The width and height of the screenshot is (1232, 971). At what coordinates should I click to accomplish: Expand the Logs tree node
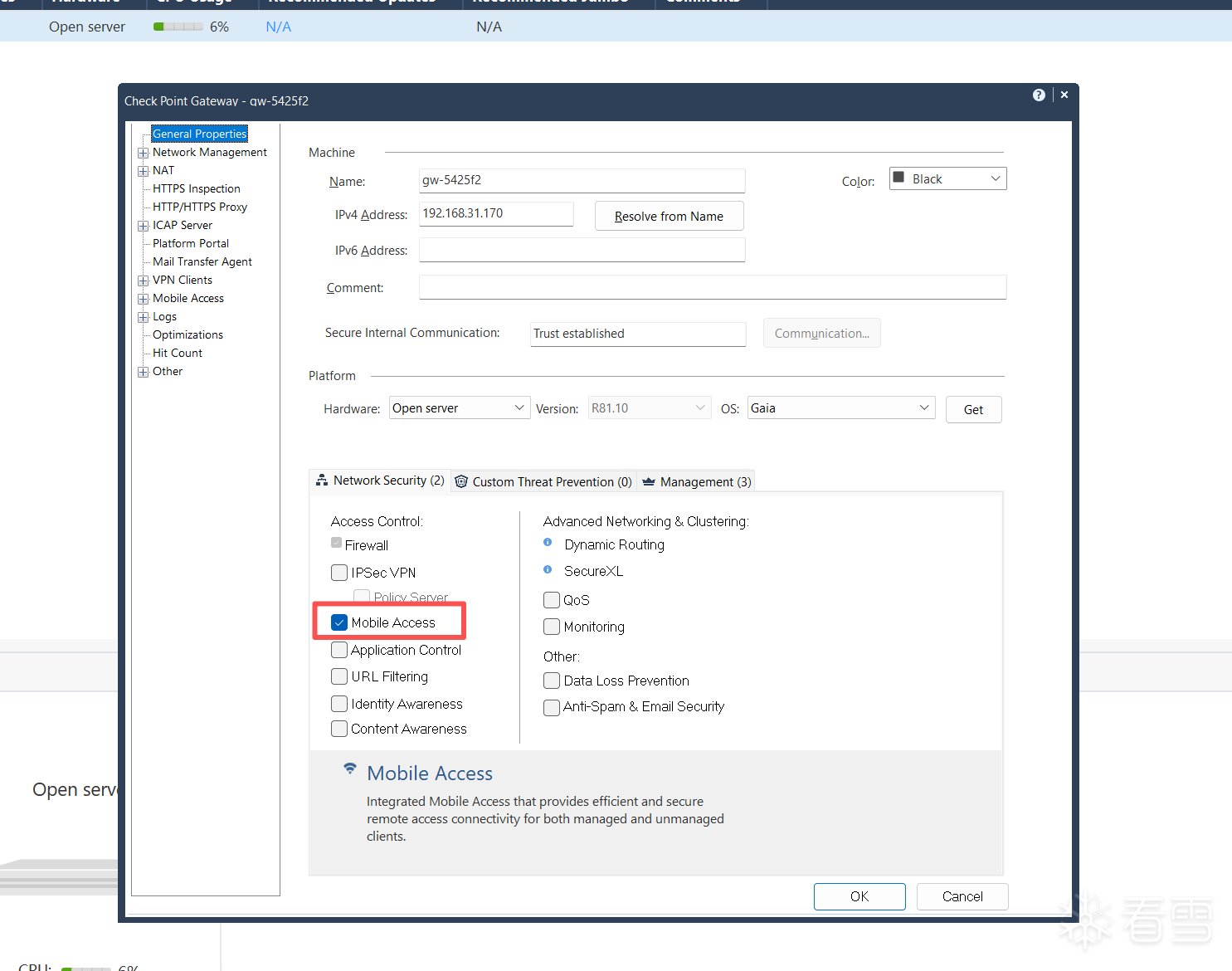pyautogui.click(x=143, y=317)
